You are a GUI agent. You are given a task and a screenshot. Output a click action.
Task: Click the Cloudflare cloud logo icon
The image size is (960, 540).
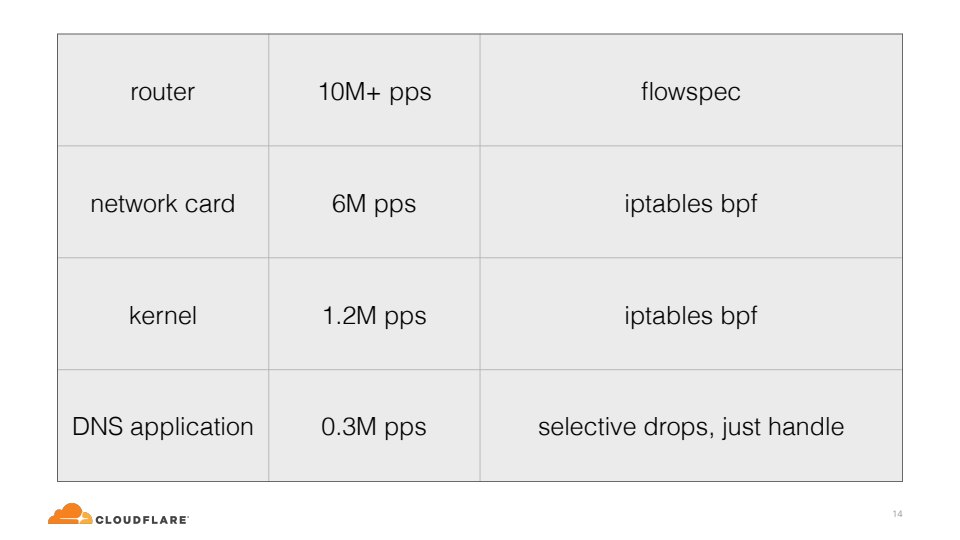pyautogui.click(x=69, y=514)
